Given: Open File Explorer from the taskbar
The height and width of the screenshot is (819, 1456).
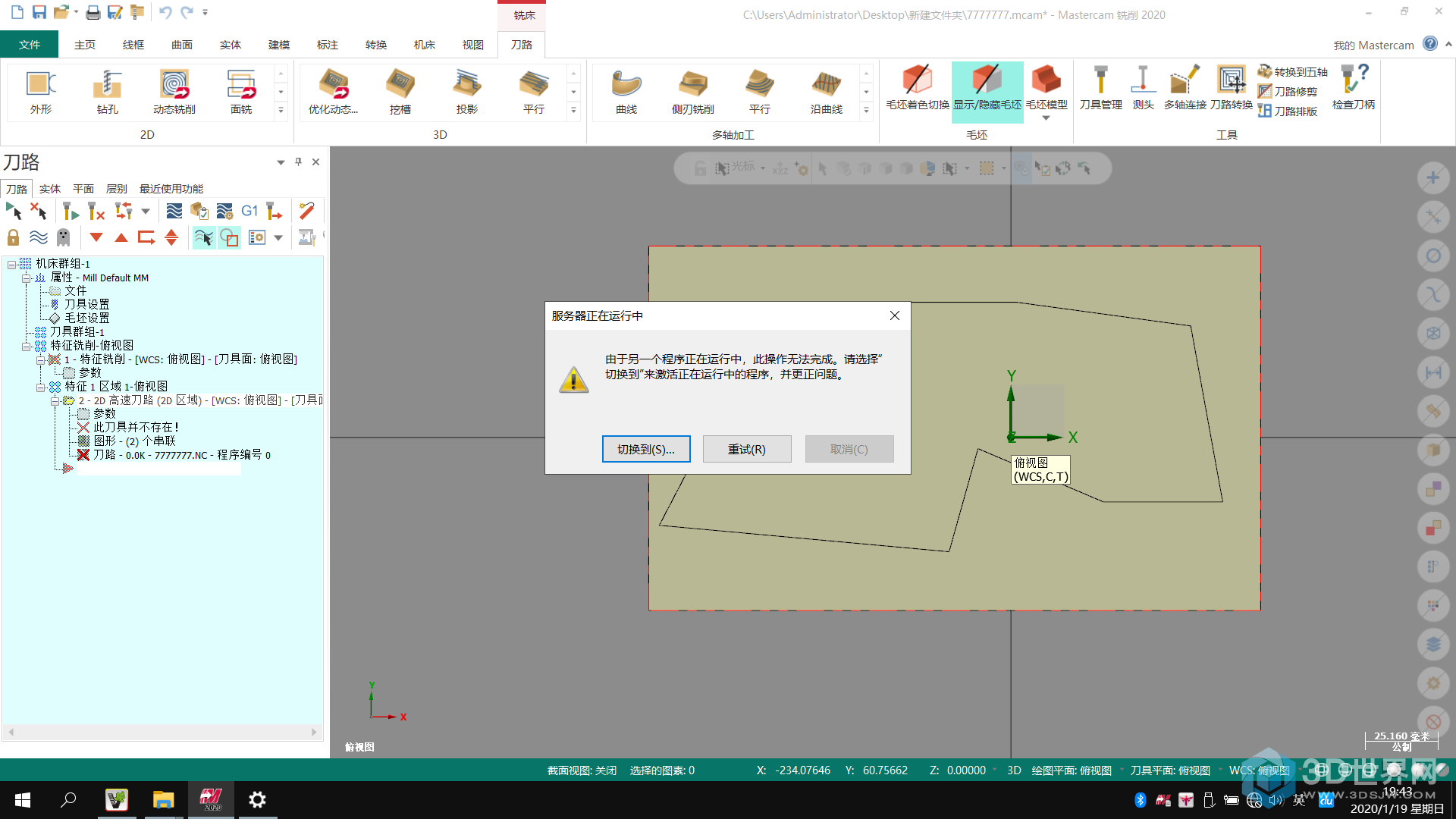Looking at the screenshot, I should click(163, 800).
